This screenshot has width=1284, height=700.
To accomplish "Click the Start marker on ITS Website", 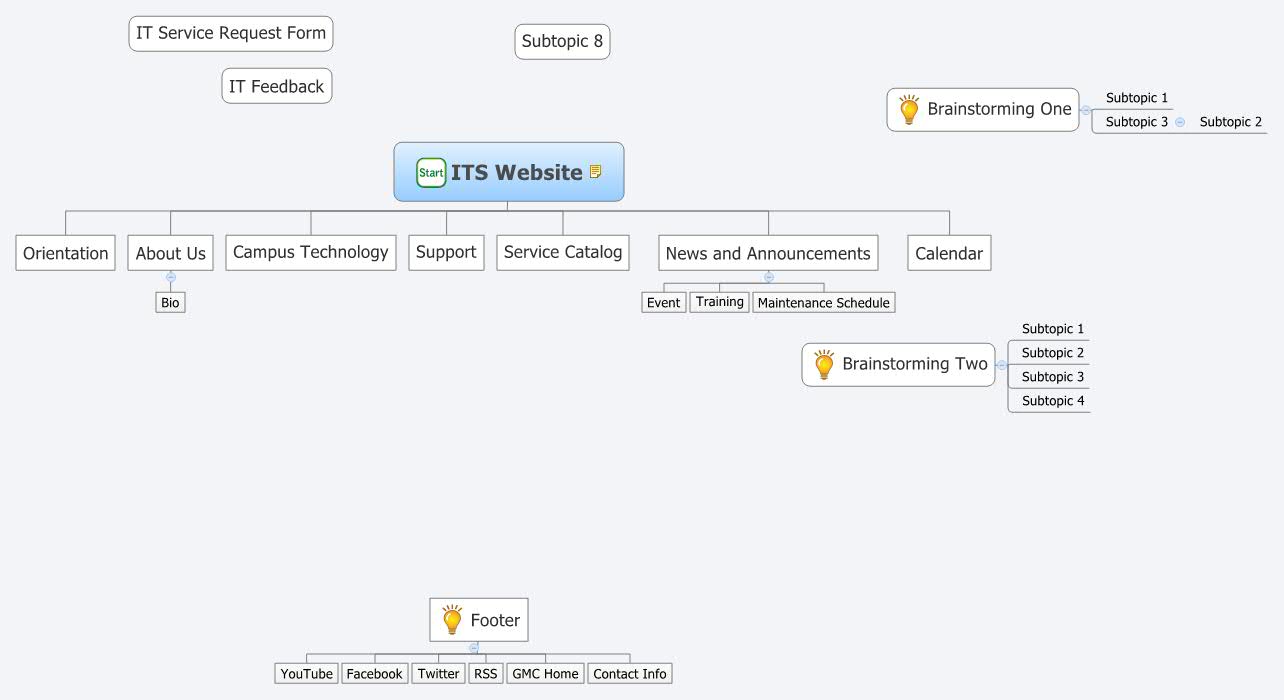I will (x=430, y=172).
